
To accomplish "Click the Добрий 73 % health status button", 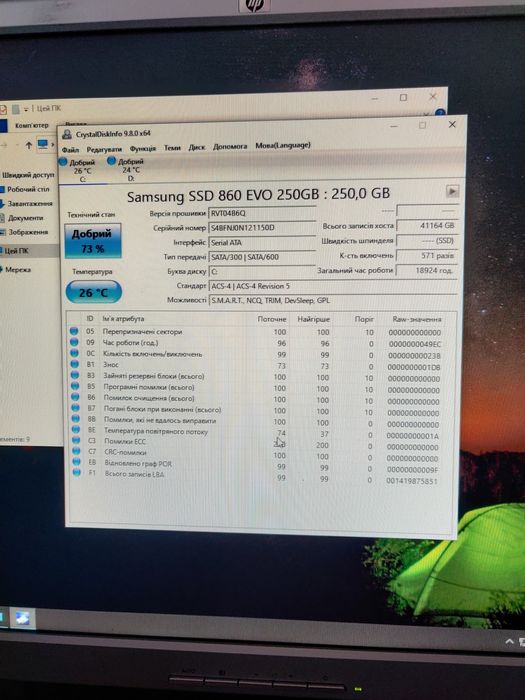I will 93,242.
